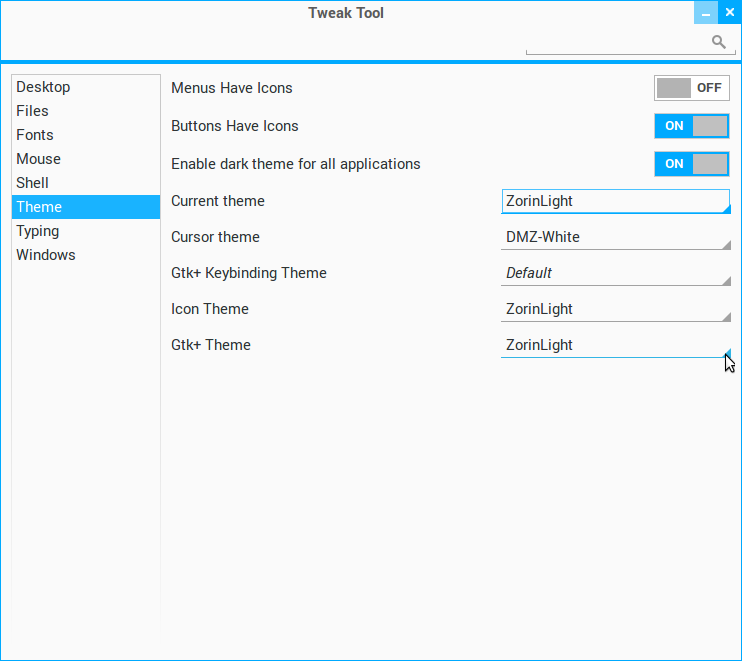This screenshot has height=661, width=742.
Task: Open the Current theme dropdown
Action: [615, 201]
